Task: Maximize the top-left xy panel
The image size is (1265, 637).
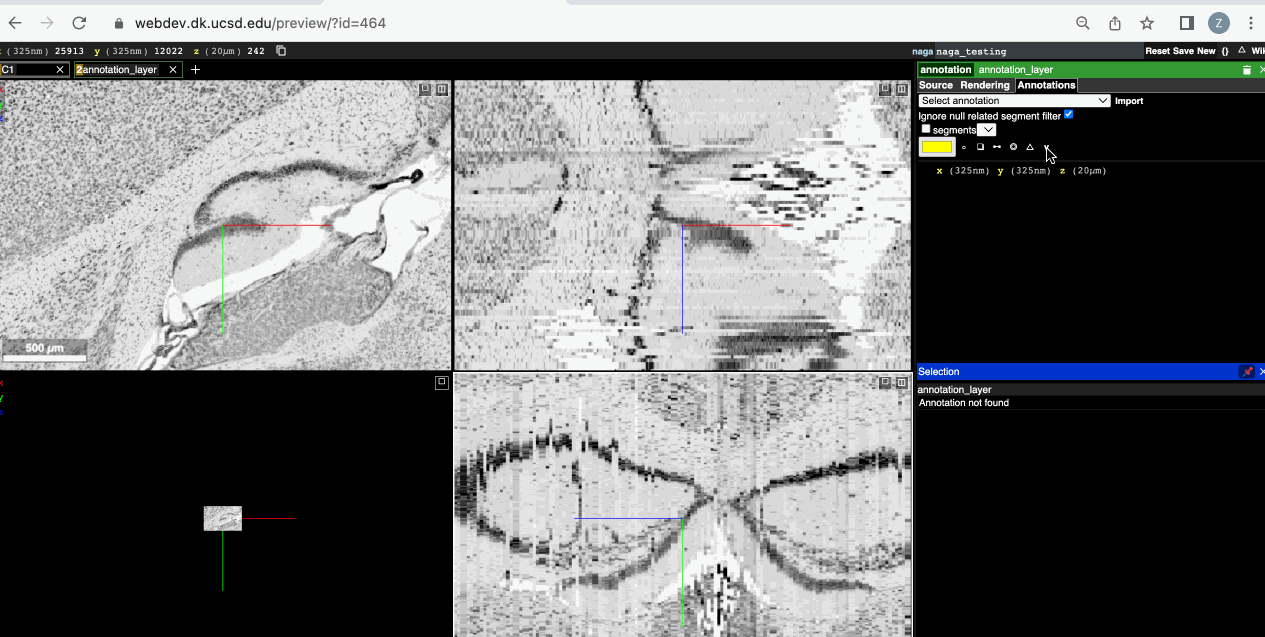Action: coord(425,89)
